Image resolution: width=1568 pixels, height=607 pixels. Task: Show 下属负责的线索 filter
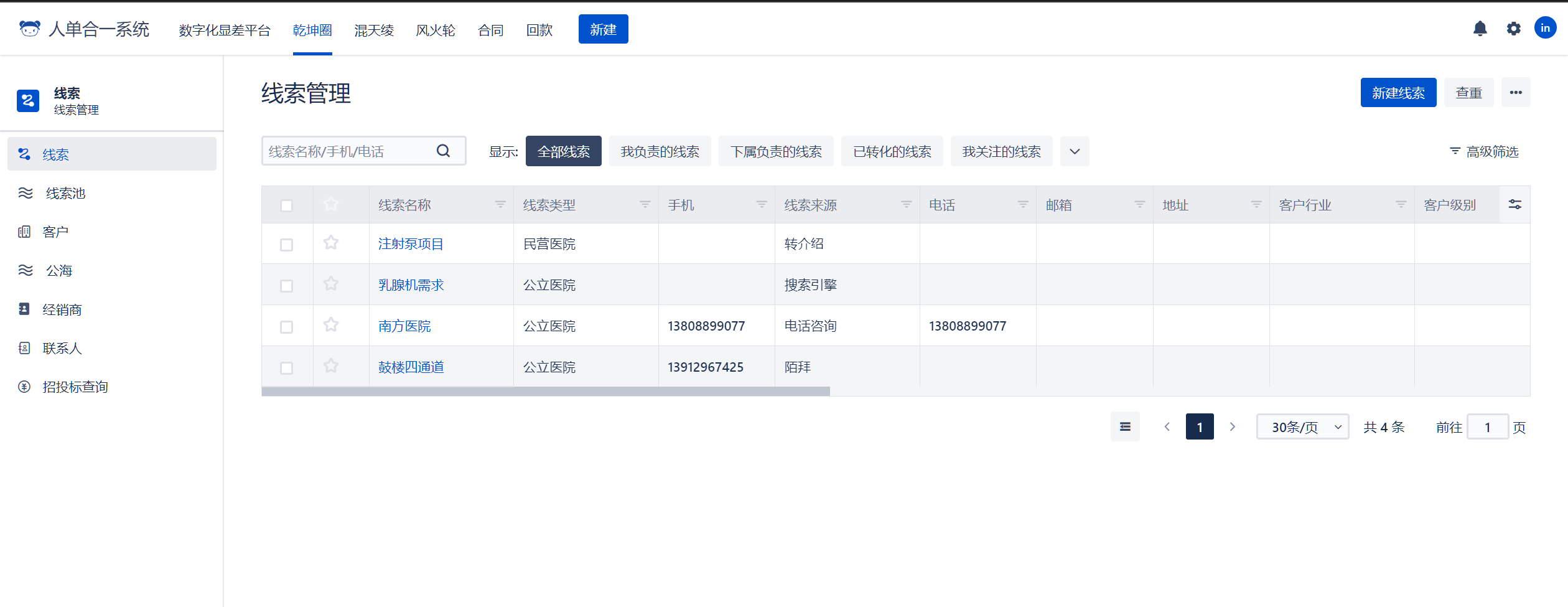tap(776, 151)
